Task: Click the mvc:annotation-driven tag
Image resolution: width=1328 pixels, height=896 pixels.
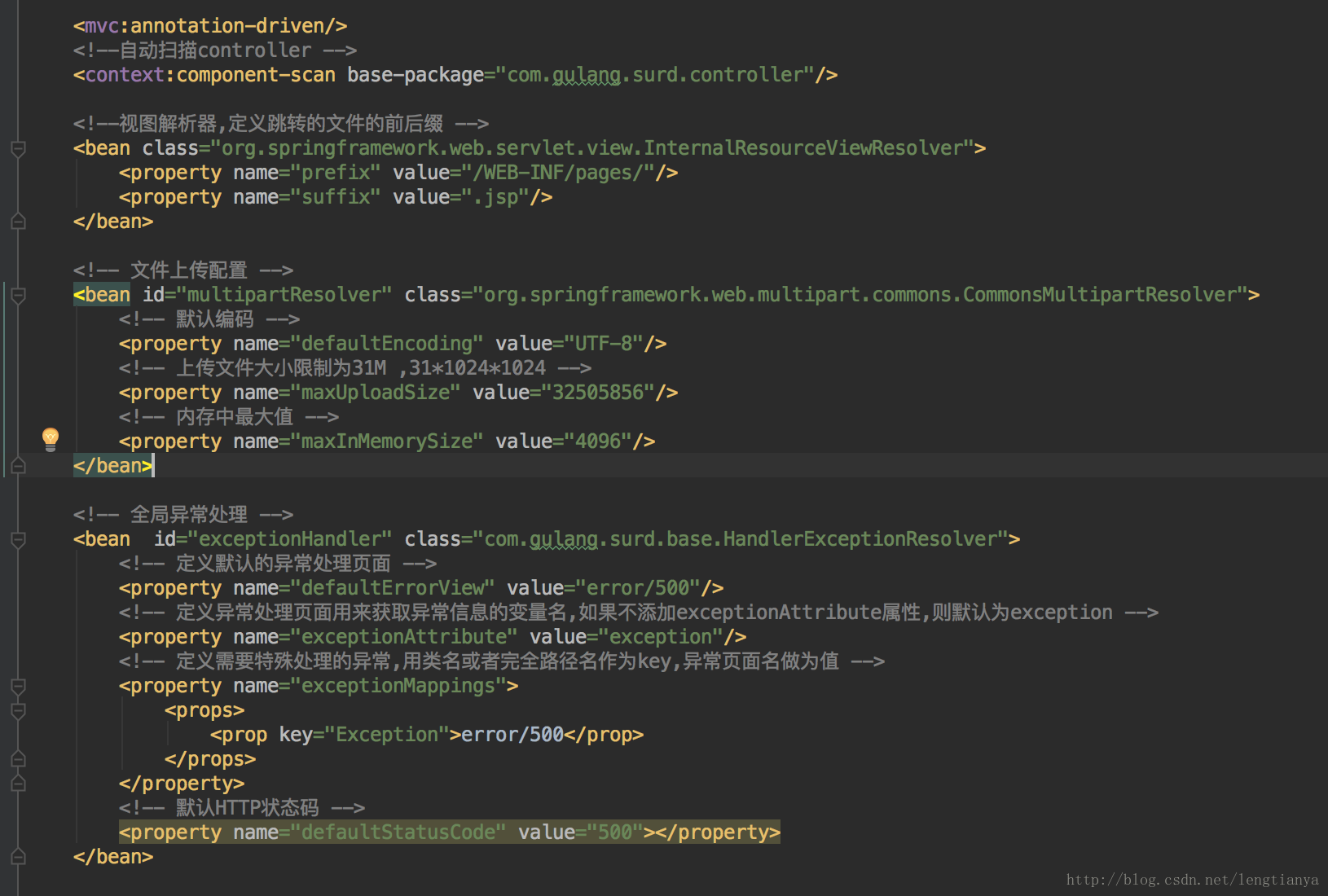Action: (210, 26)
